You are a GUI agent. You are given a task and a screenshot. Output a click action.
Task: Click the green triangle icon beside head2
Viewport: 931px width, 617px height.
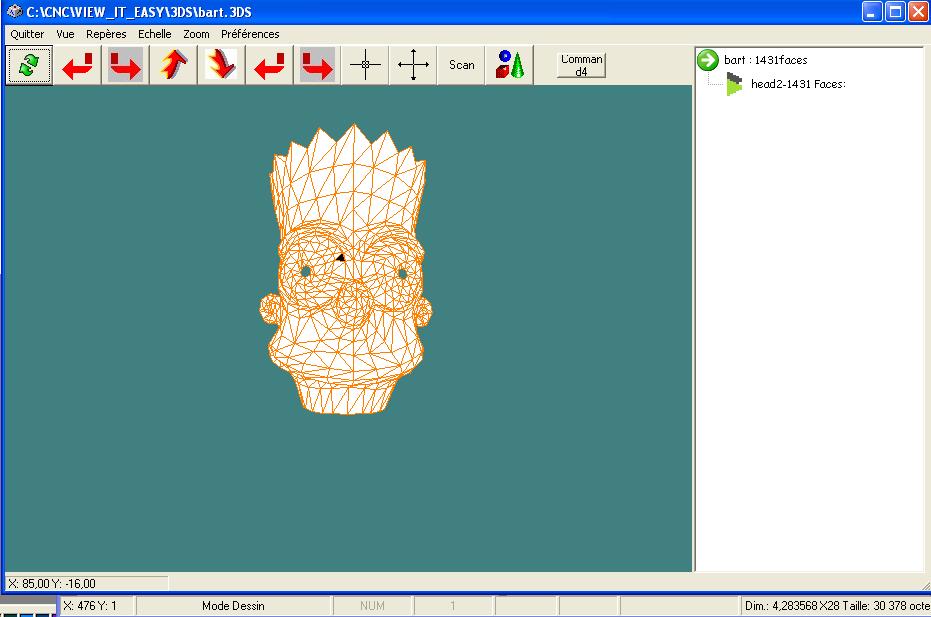[x=734, y=84]
